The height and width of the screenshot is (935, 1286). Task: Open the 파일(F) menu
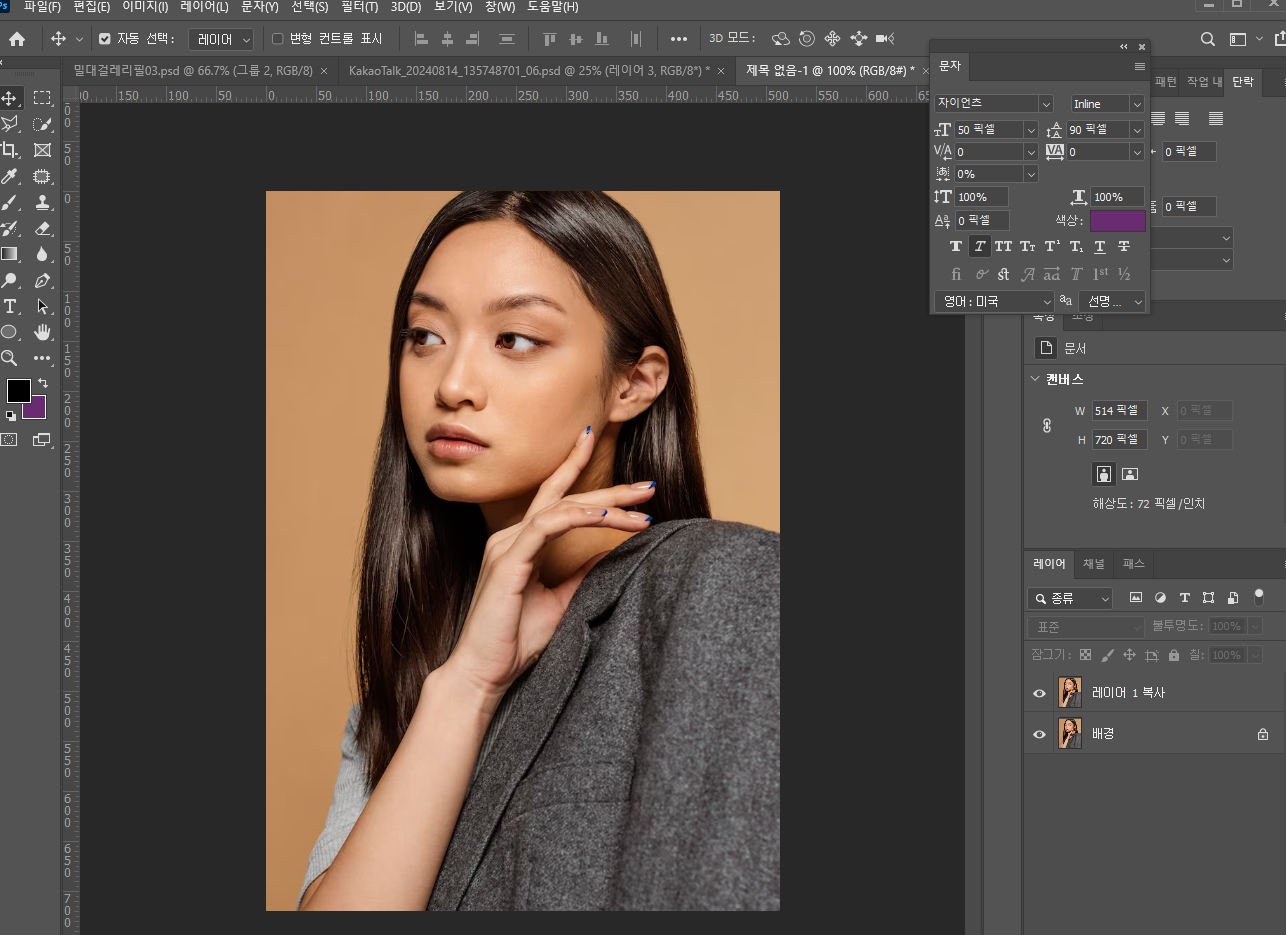42,7
